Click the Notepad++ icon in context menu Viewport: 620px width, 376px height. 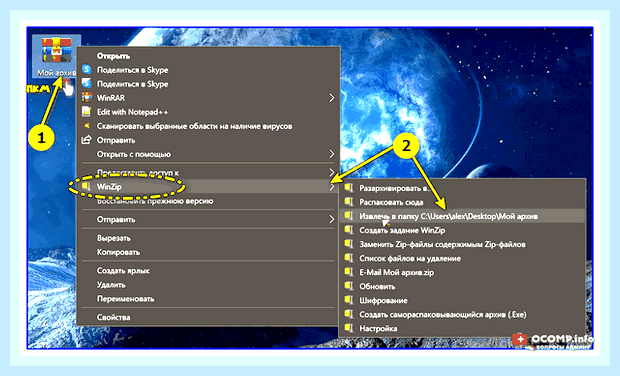point(87,111)
